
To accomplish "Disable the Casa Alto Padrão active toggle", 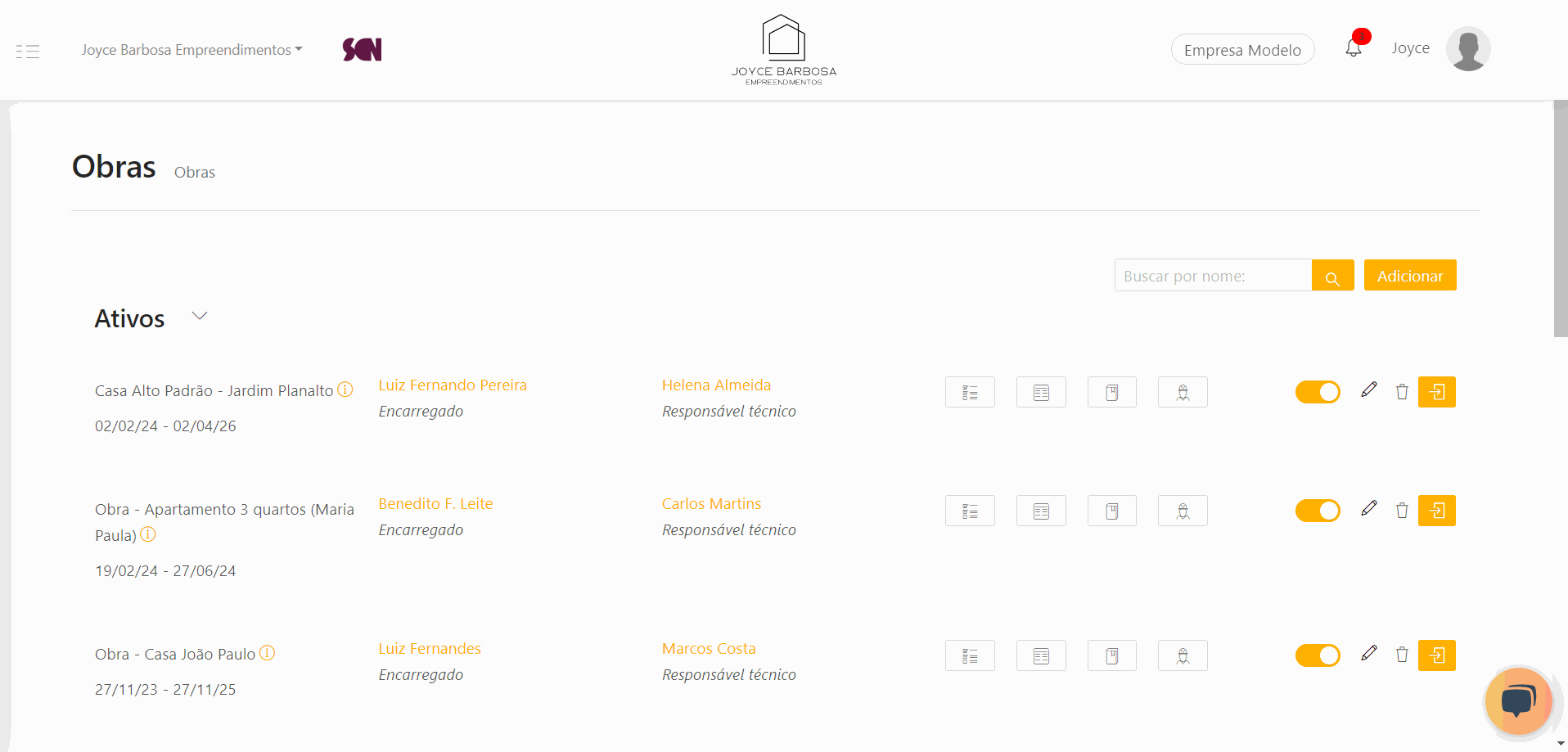I will point(1317,392).
